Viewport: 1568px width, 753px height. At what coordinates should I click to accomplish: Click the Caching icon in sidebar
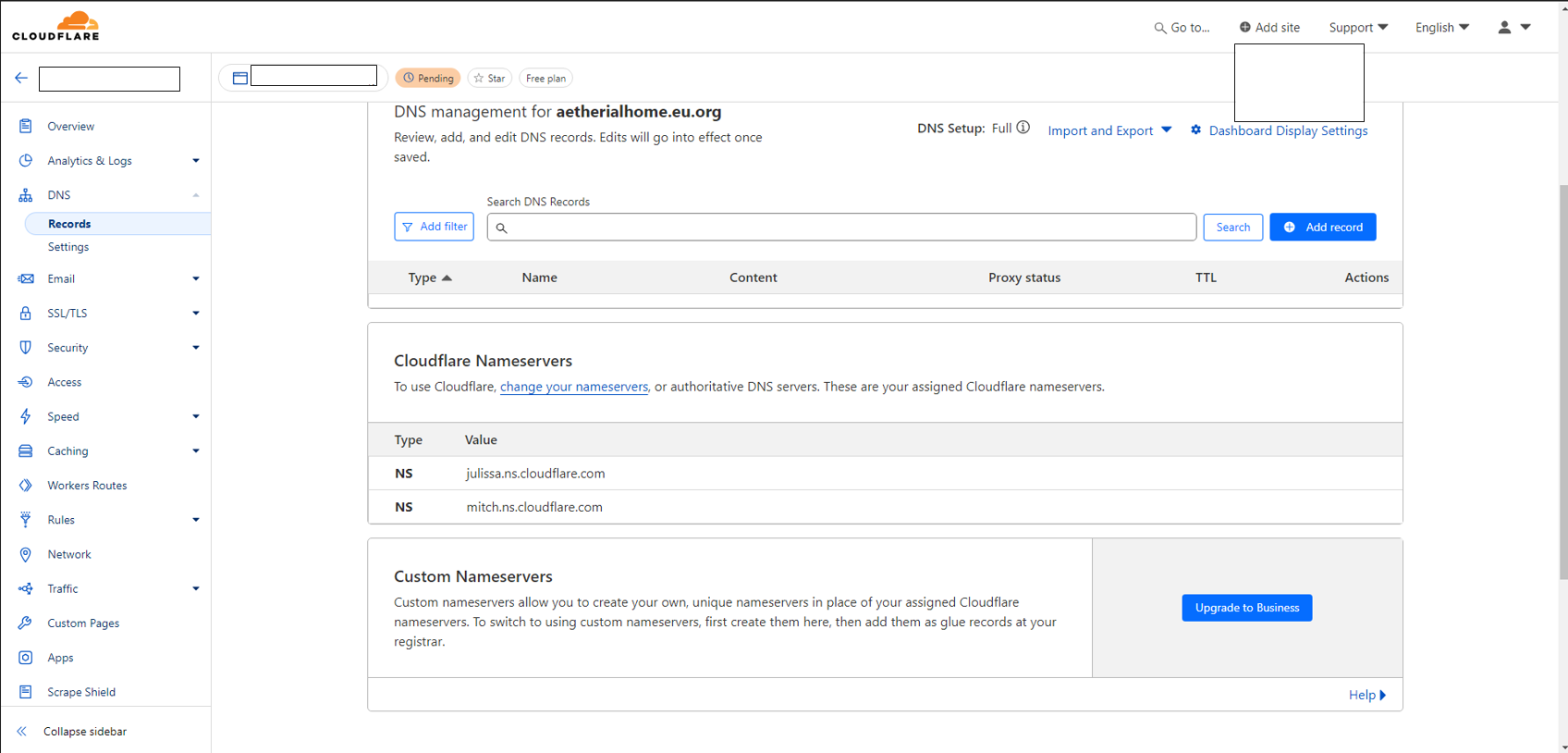pos(26,451)
